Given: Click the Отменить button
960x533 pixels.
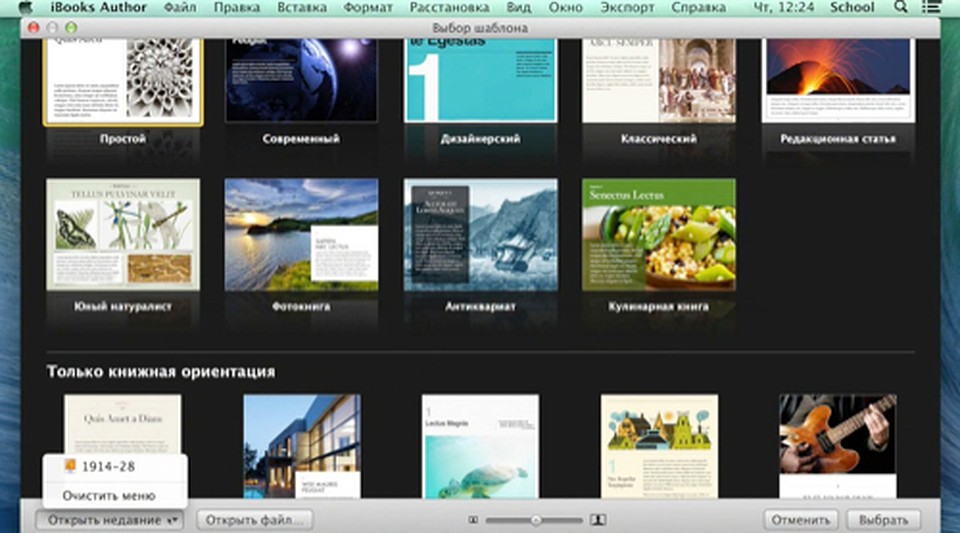Looking at the screenshot, I should pyautogui.click(x=801, y=520).
